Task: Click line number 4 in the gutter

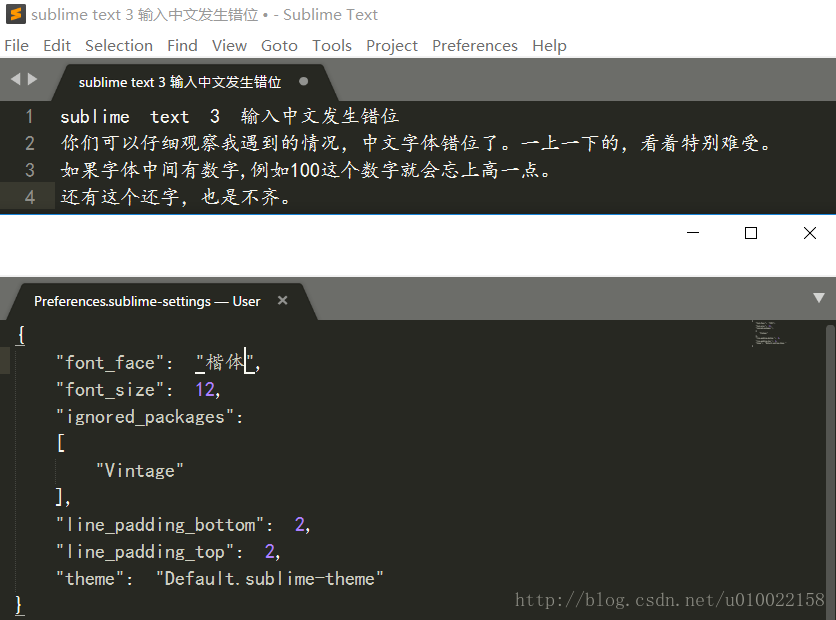Action: click(29, 197)
